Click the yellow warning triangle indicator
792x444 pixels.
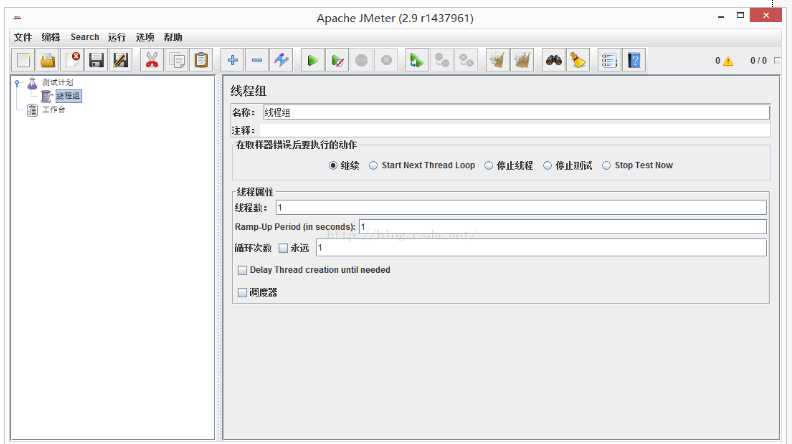(x=728, y=61)
